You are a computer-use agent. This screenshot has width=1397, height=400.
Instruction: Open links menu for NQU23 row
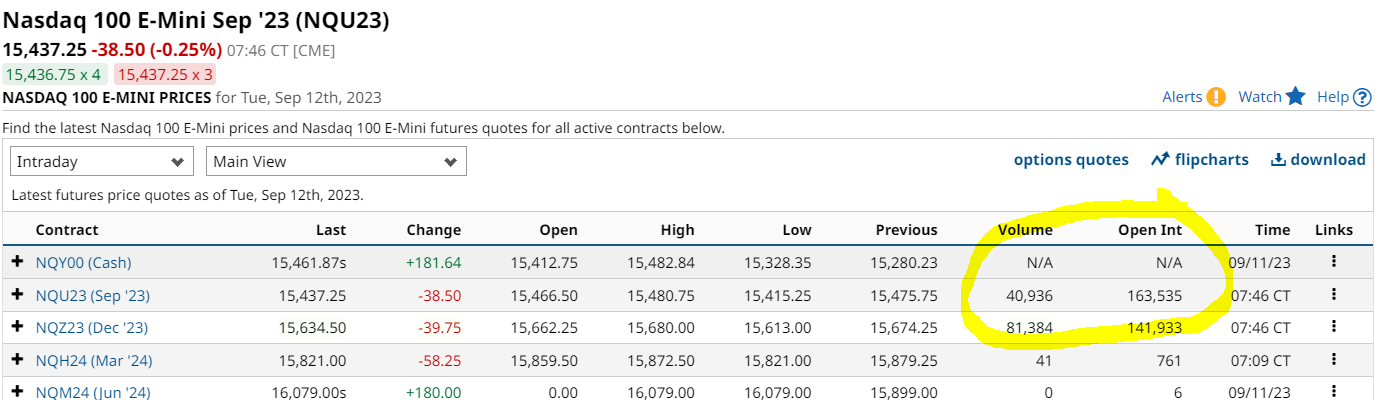[x=1333, y=295]
